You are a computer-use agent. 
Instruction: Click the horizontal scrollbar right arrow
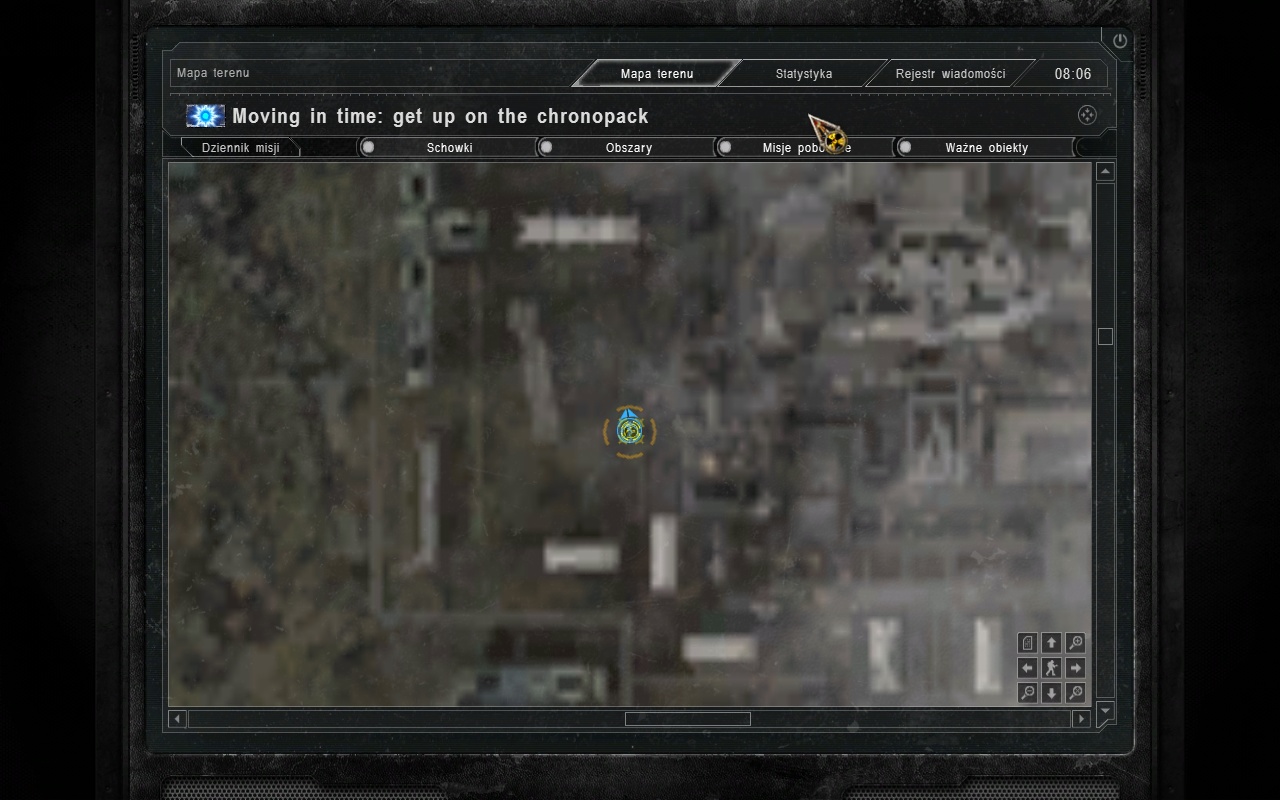pos(1081,718)
